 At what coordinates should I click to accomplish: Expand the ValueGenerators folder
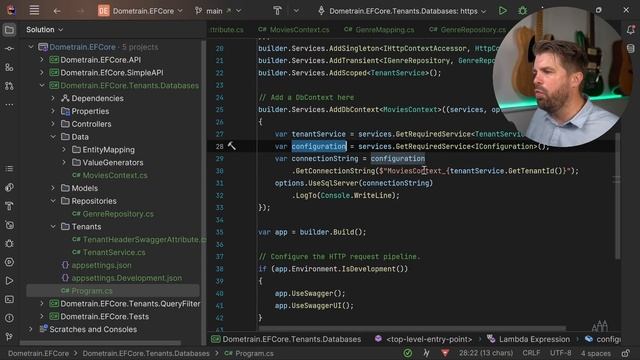pyautogui.click(x=64, y=162)
